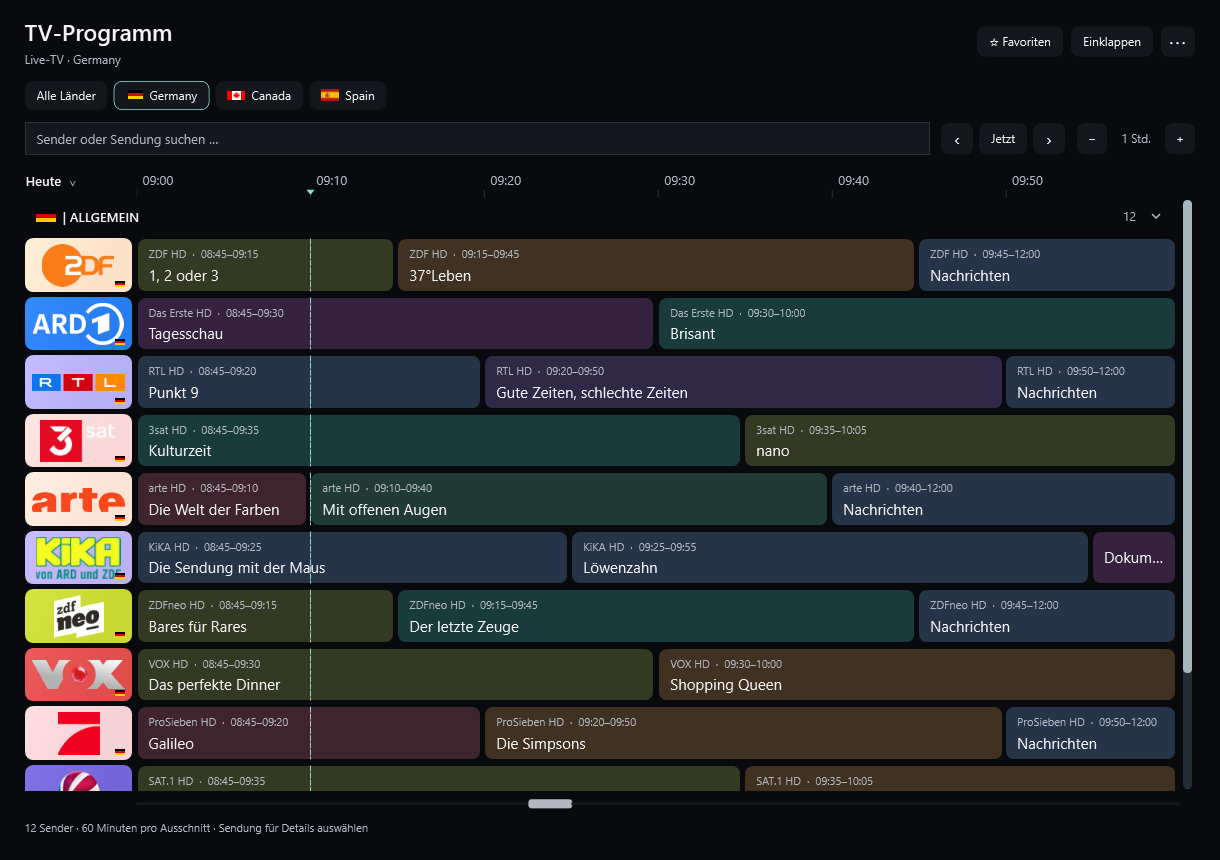
Task: Increase zoom with the plus button
Action: tap(1180, 139)
